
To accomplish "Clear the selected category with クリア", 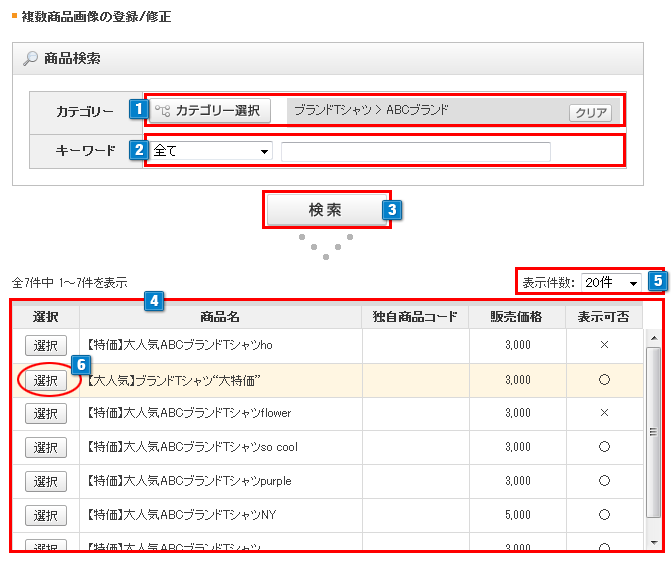I will pyautogui.click(x=590, y=112).
